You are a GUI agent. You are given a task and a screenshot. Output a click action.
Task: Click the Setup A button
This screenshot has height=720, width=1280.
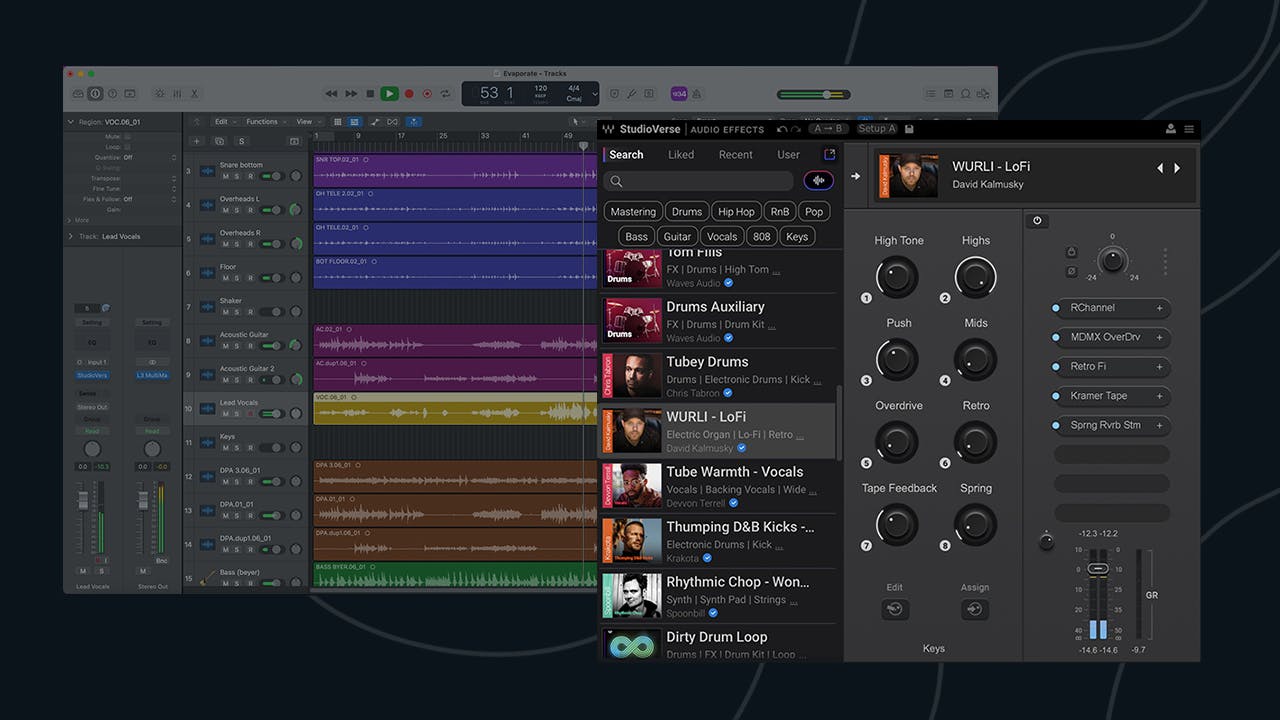(877, 129)
